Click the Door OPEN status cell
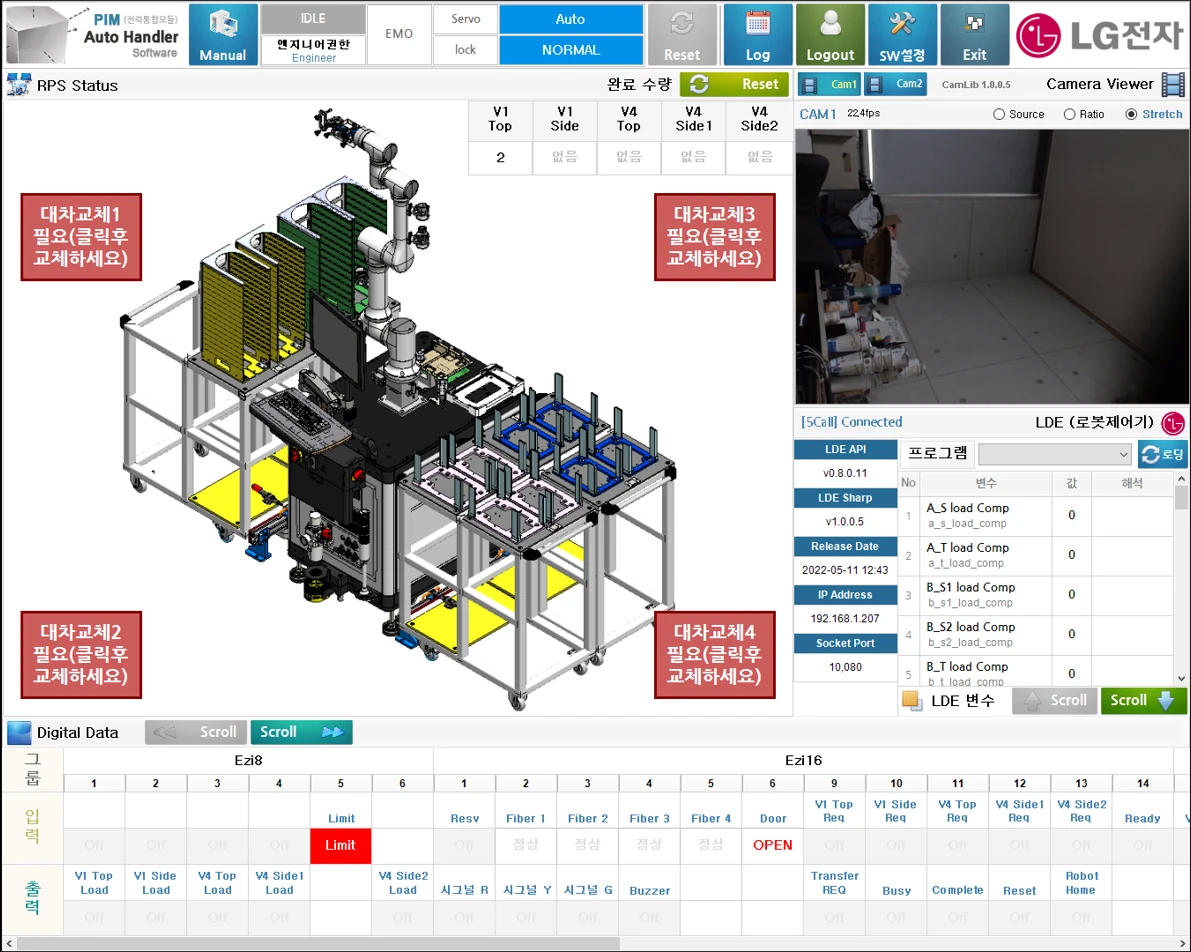The height and width of the screenshot is (952, 1191). point(772,846)
